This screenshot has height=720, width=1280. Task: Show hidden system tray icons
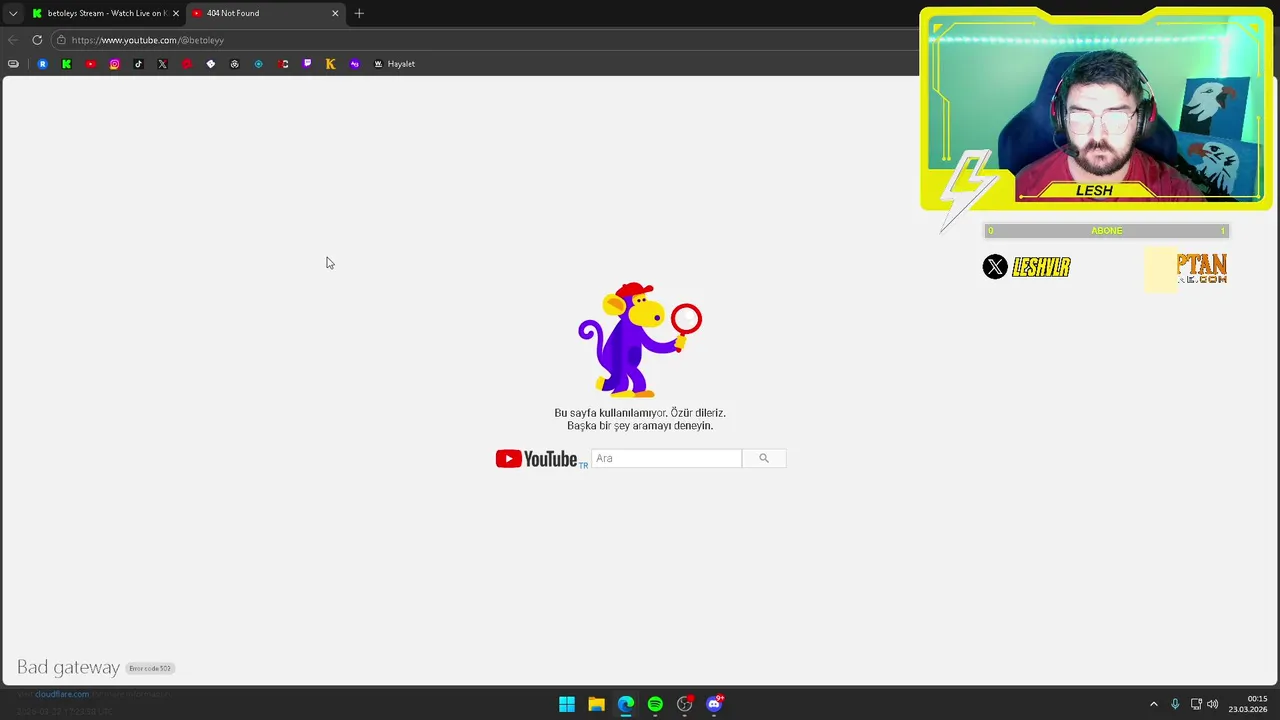point(1153,704)
